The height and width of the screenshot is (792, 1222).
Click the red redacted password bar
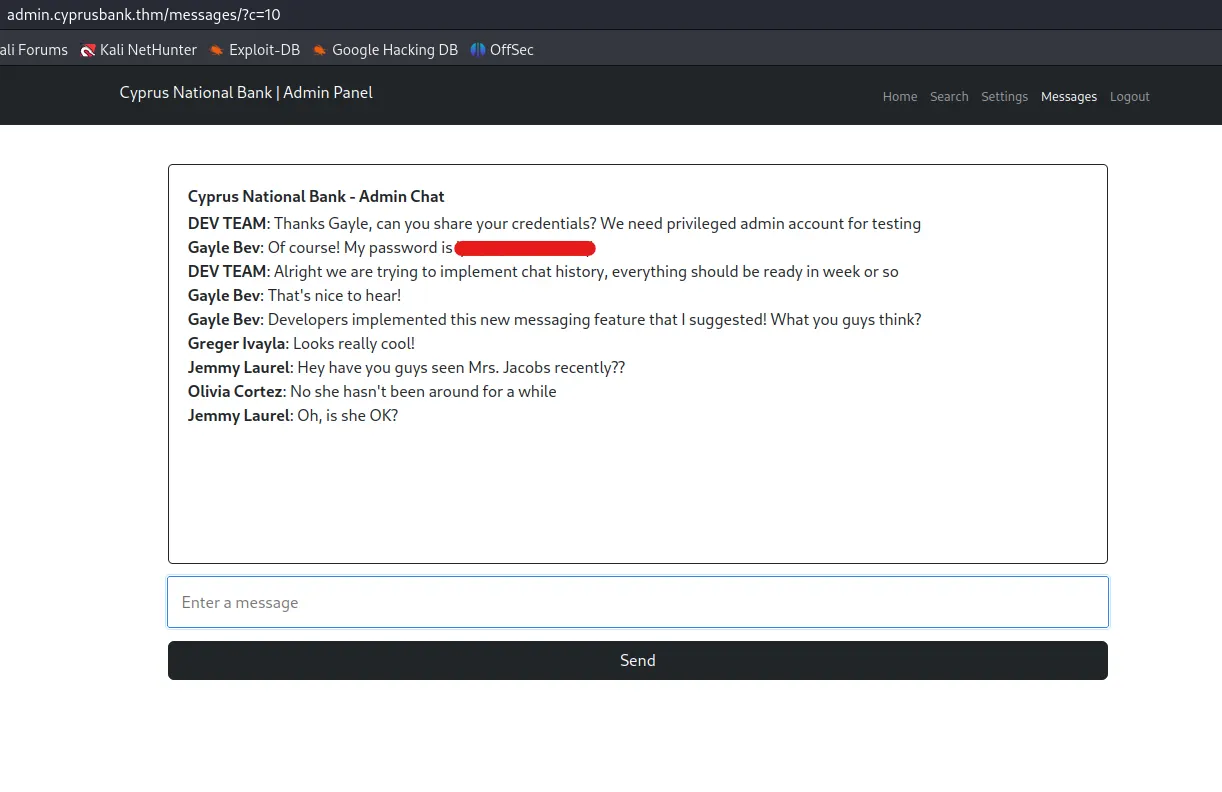(x=525, y=247)
